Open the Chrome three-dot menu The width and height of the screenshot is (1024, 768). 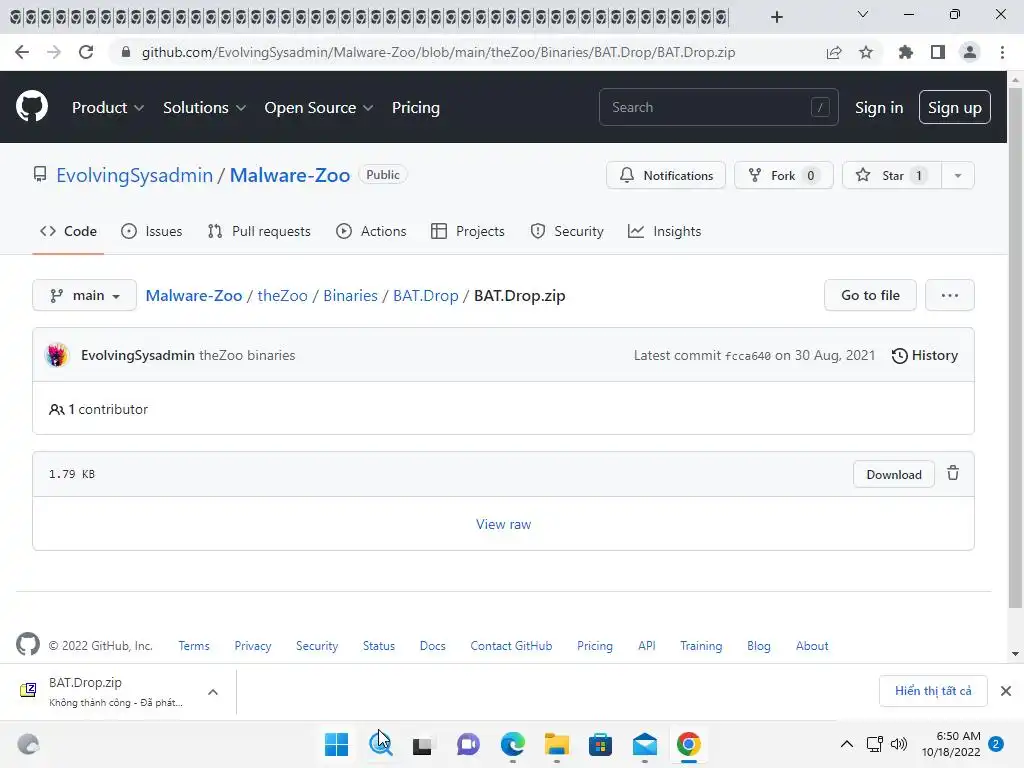[x=1002, y=52]
